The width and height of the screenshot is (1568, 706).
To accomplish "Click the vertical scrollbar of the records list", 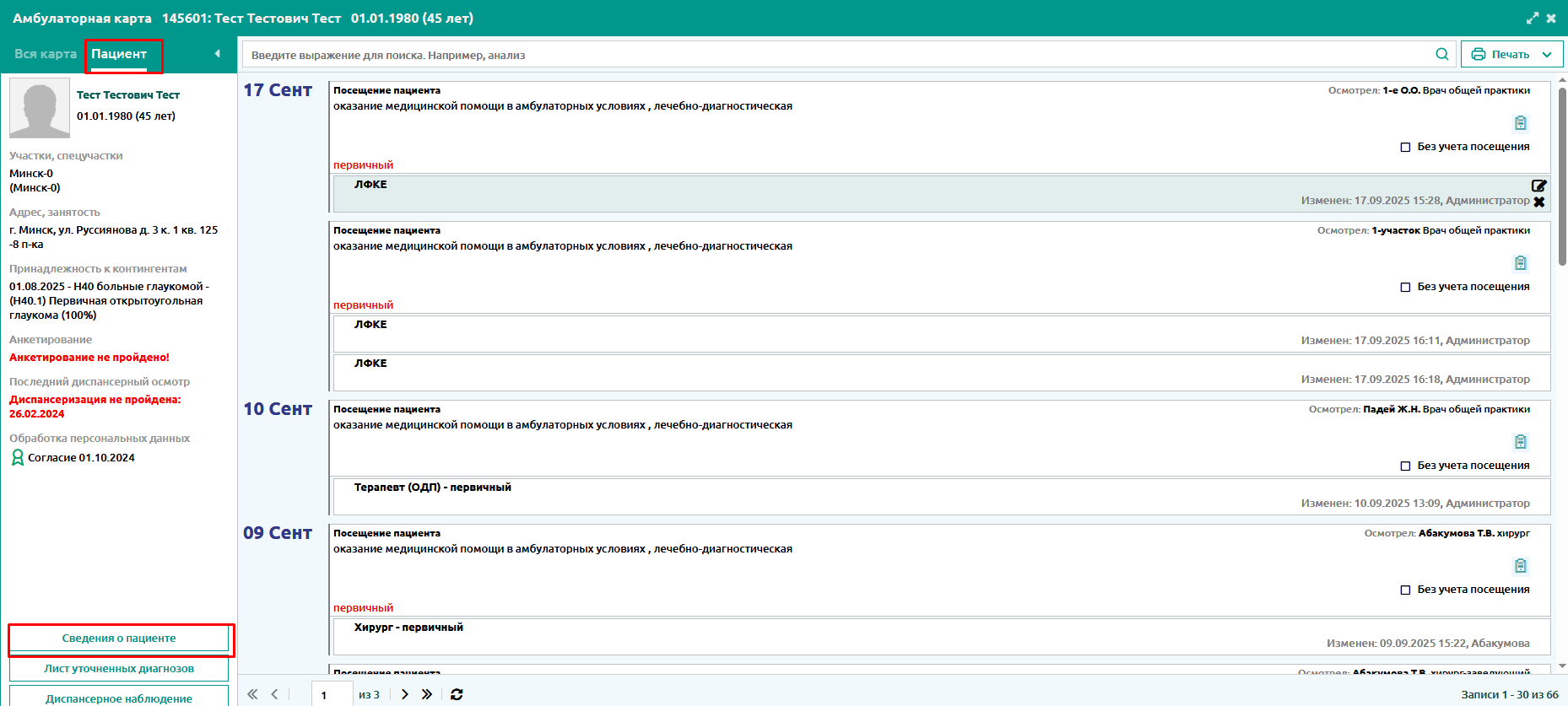I will (x=1562, y=186).
